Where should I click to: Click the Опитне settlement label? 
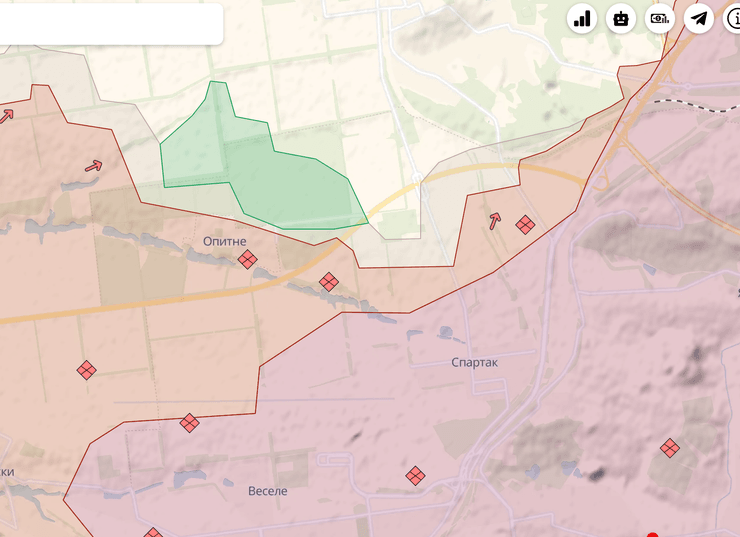click(x=224, y=241)
